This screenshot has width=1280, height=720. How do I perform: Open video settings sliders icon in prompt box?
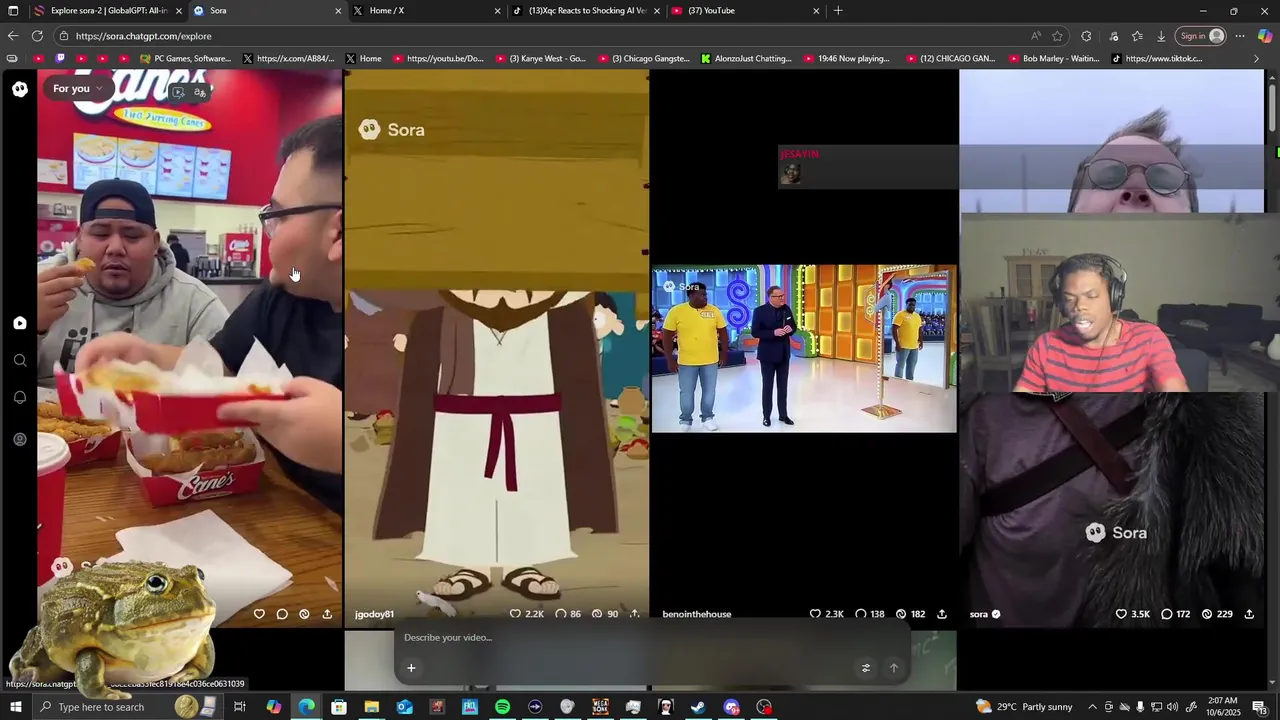[866, 668]
